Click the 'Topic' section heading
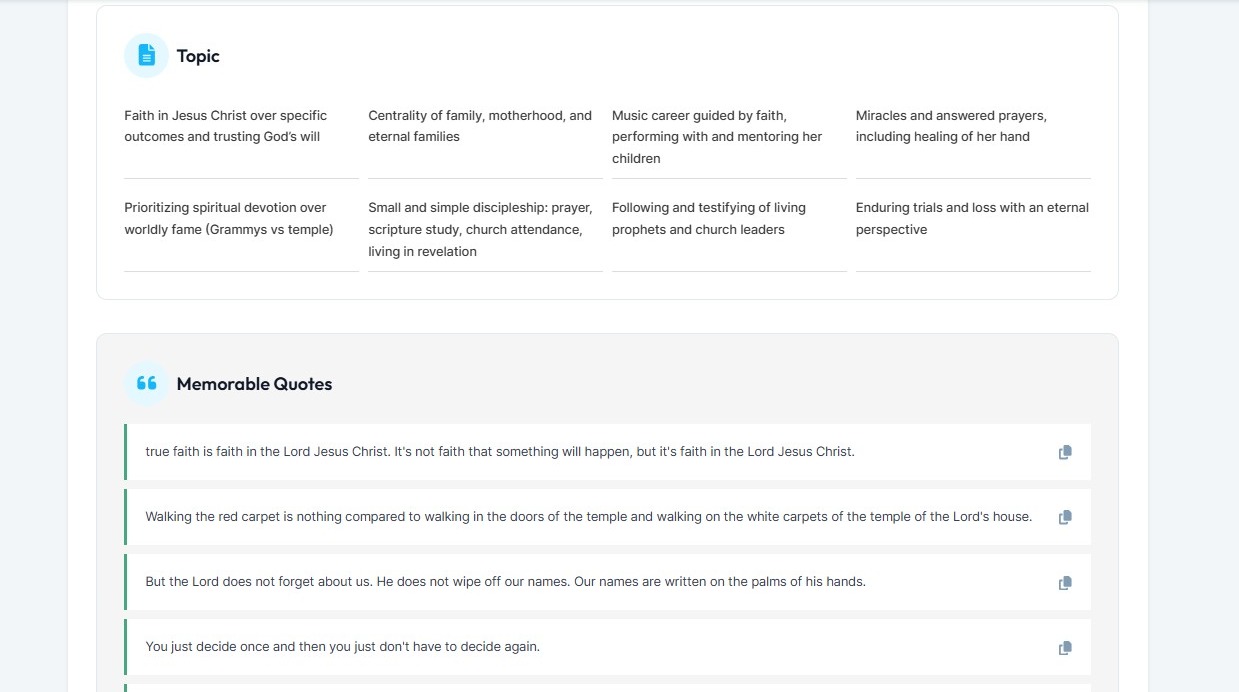Screen dimensions: 1239x692 tap(198, 56)
